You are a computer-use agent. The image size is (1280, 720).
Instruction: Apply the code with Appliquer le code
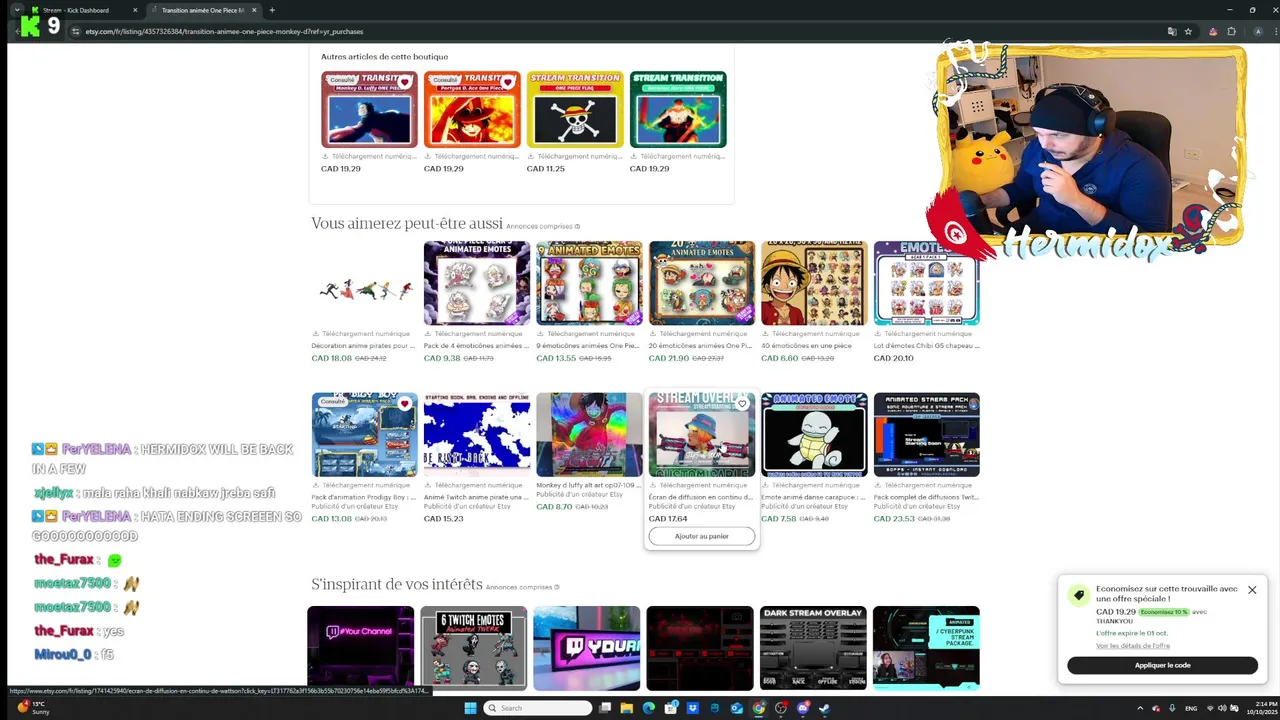click(x=1162, y=665)
